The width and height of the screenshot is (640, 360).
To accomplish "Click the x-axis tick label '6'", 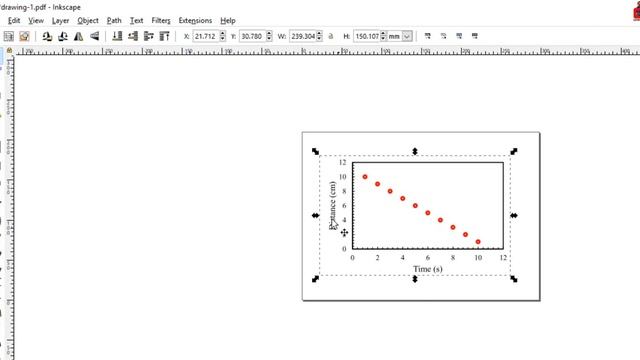I will click(428, 258).
